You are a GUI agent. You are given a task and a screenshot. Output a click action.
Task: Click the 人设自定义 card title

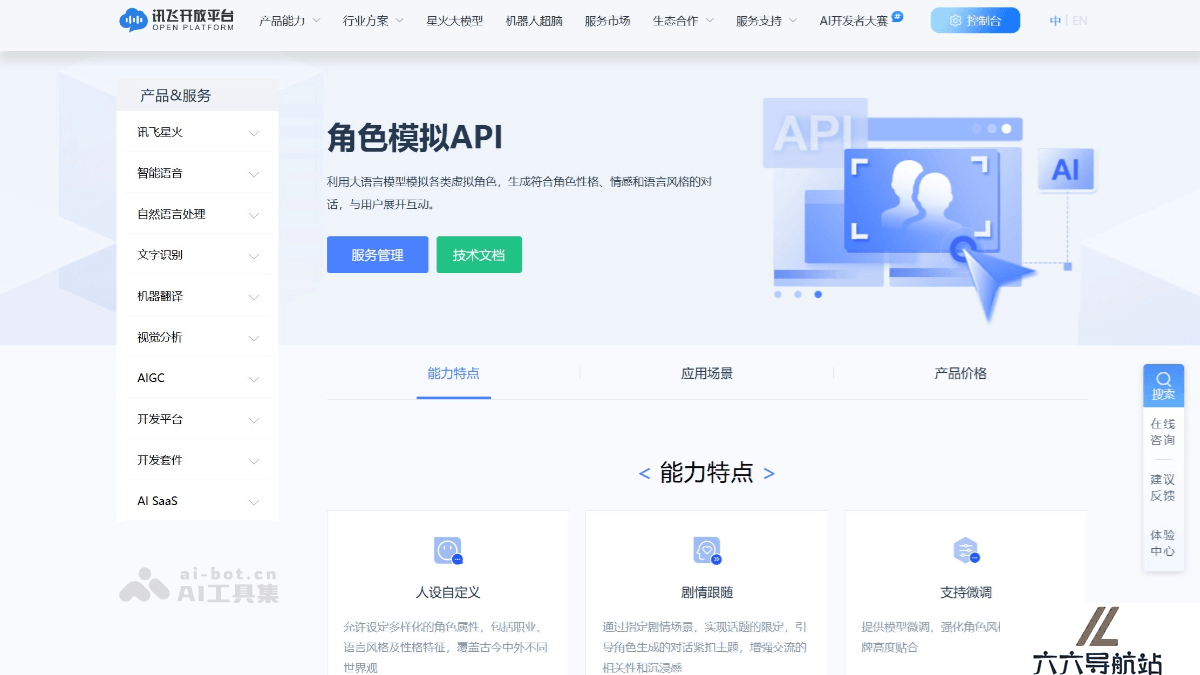(448, 592)
